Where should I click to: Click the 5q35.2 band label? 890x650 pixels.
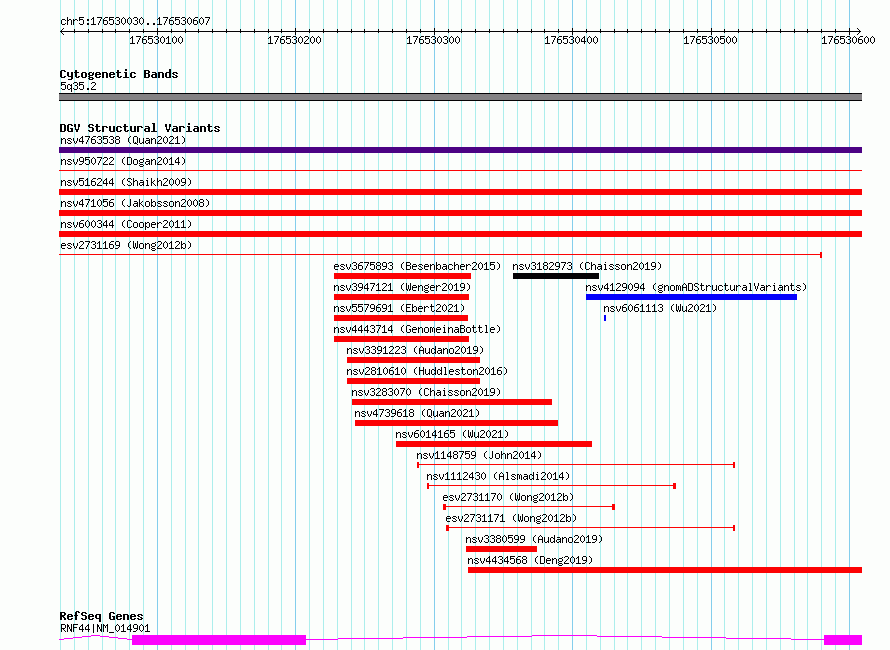pyautogui.click(x=78, y=86)
